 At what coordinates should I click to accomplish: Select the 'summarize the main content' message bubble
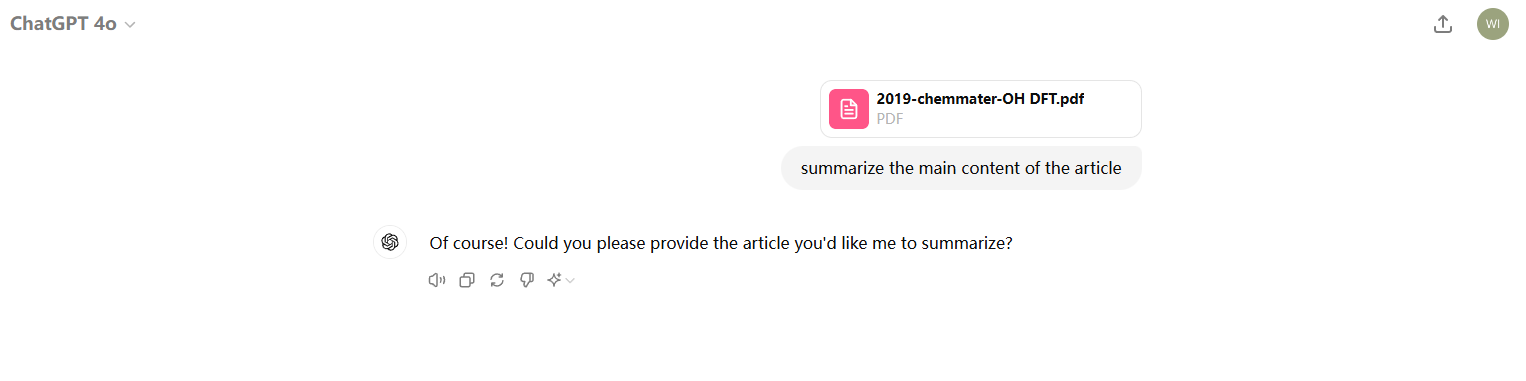click(x=961, y=168)
